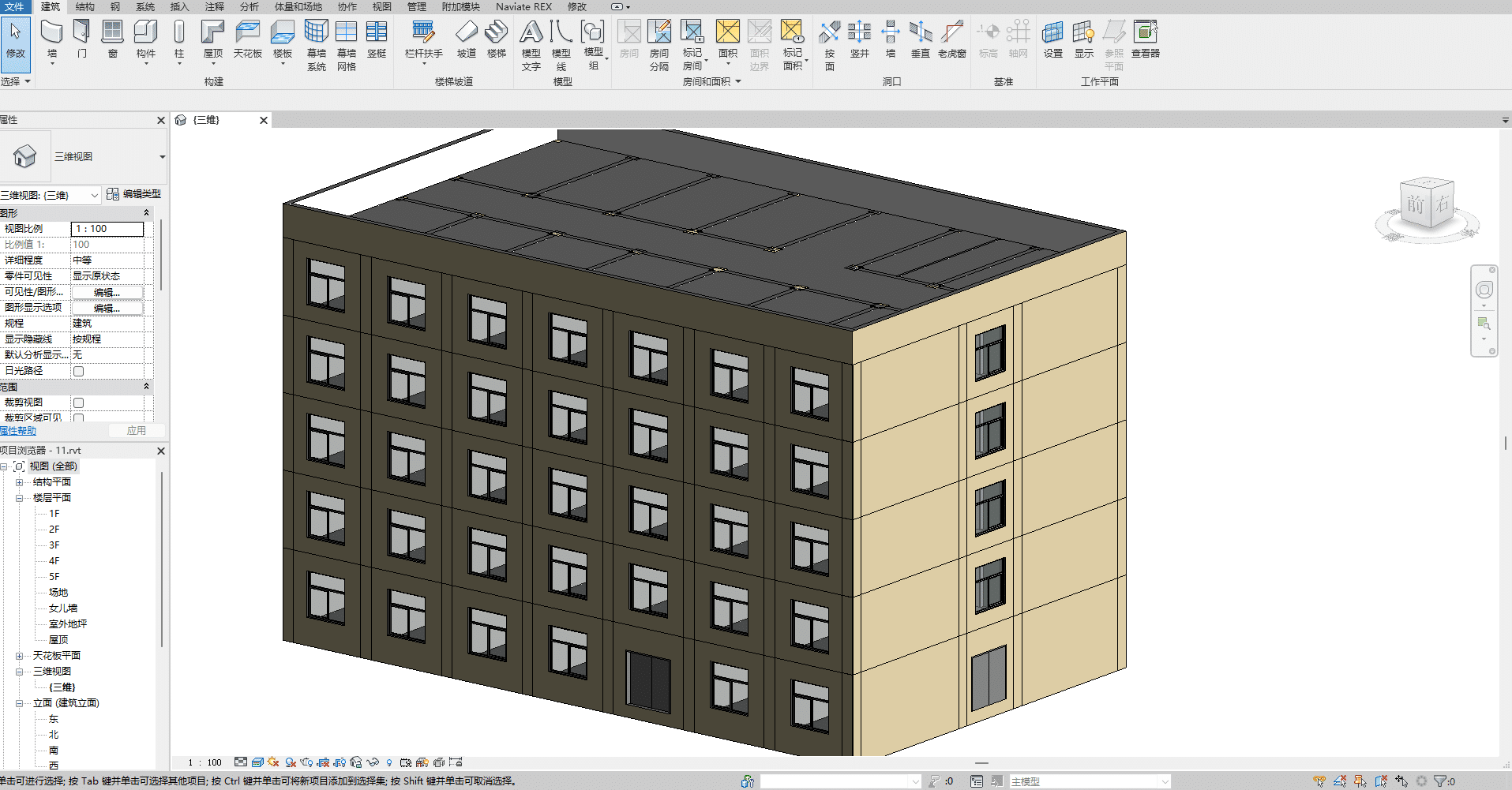Pick the 模型线 model line tool
The height and width of the screenshot is (790, 1512).
tap(561, 46)
